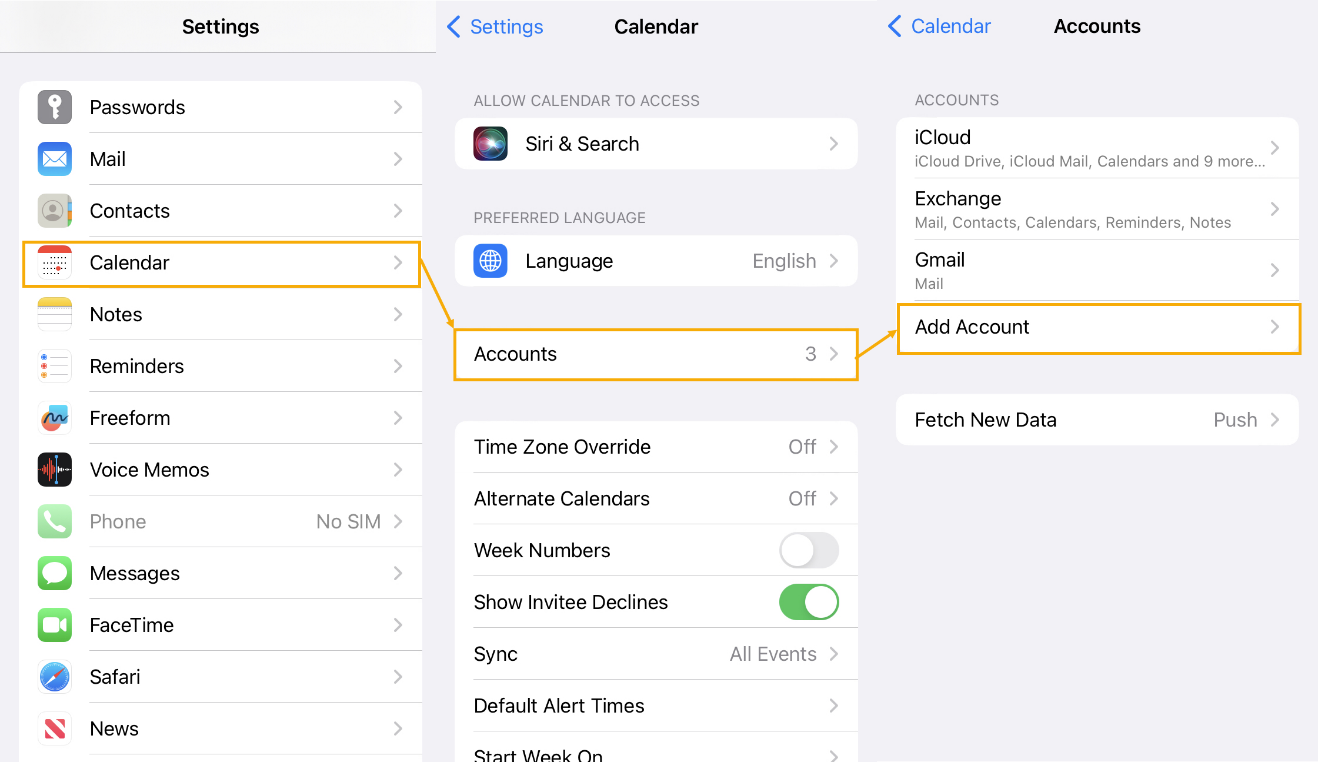Image resolution: width=1318 pixels, height=762 pixels.
Task: Turn off Show Invitee Declines
Action: [809, 602]
